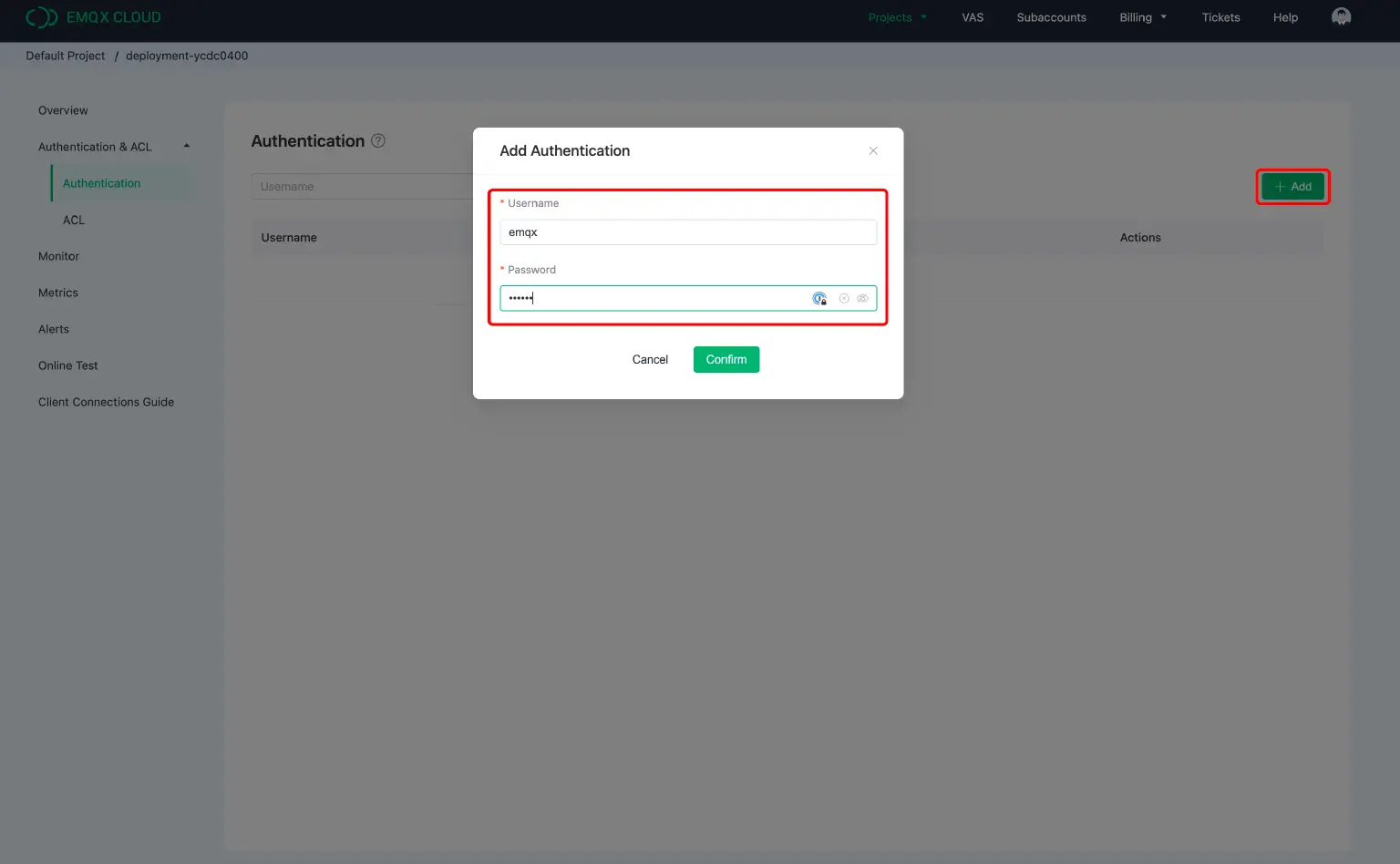1400x864 pixels.
Task: Open the Subaccounts menu item
Action: pos(1051,16)
